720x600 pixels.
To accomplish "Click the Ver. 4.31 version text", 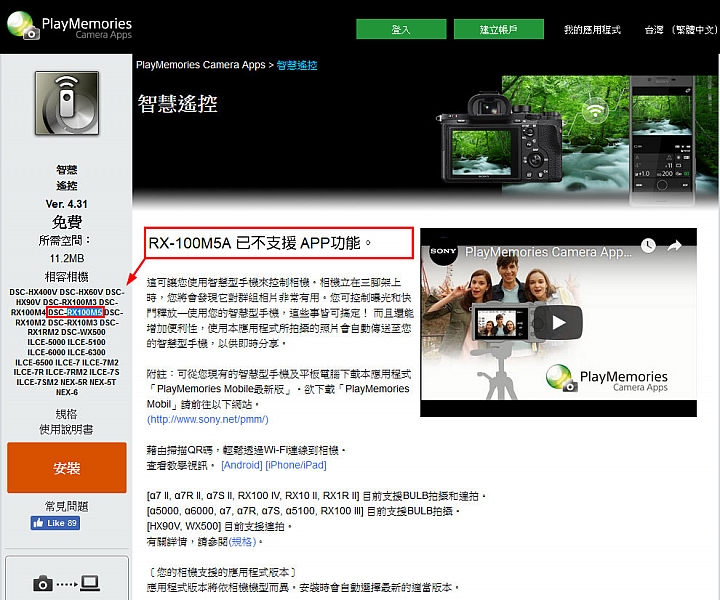I will 67,204.
